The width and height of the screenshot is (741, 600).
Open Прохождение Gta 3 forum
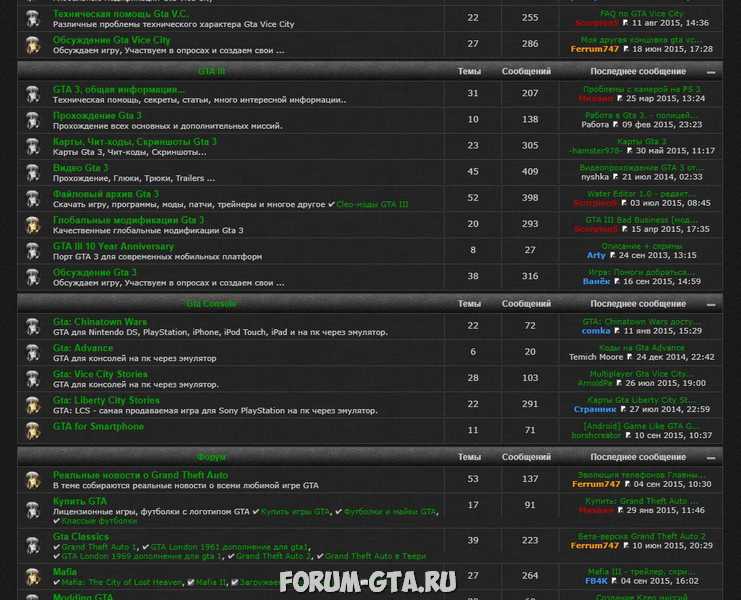click(x=97, y=115)
